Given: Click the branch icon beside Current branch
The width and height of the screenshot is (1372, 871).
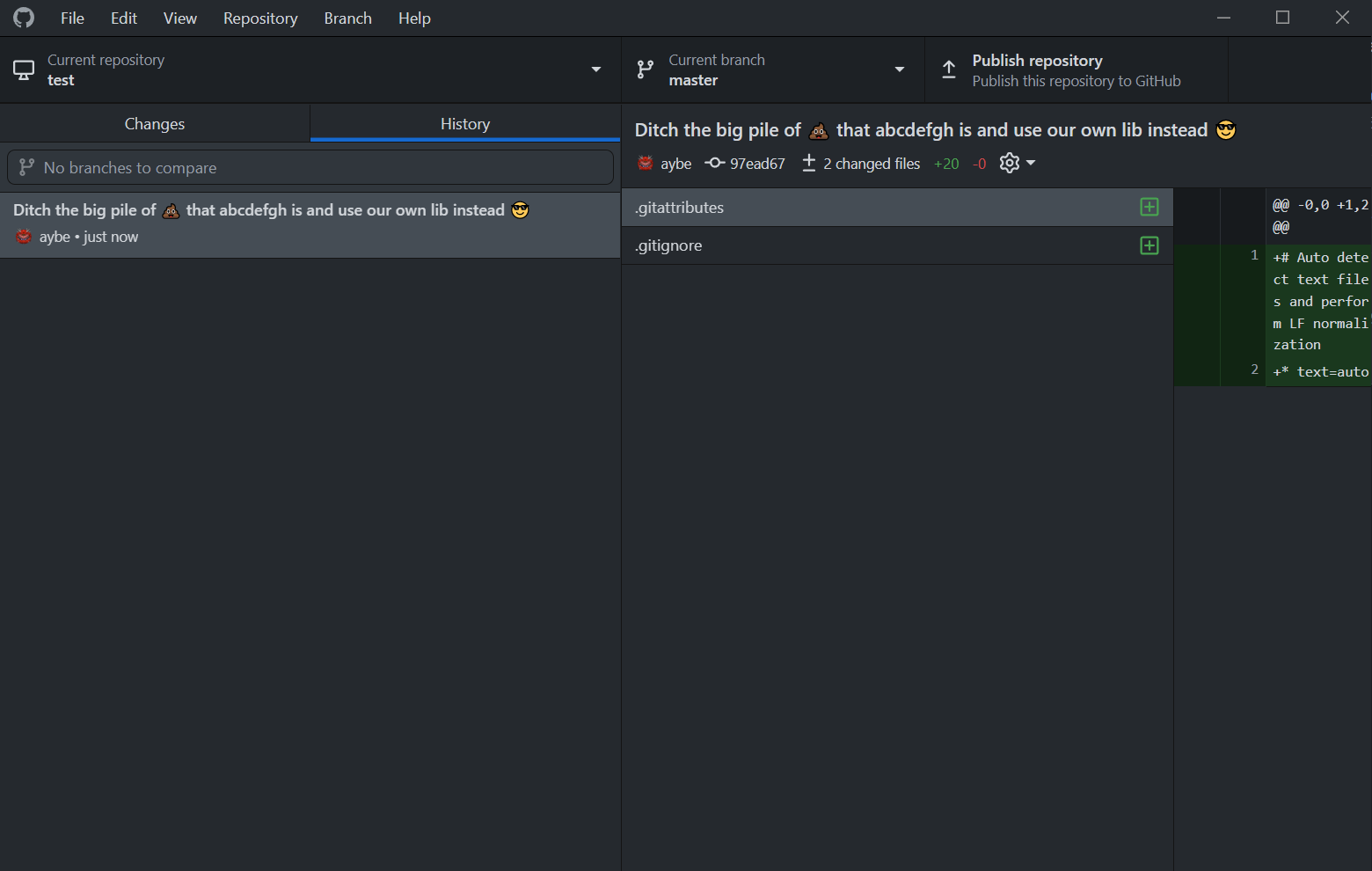Looking at the screenshot, I should (x=646, y=70).
